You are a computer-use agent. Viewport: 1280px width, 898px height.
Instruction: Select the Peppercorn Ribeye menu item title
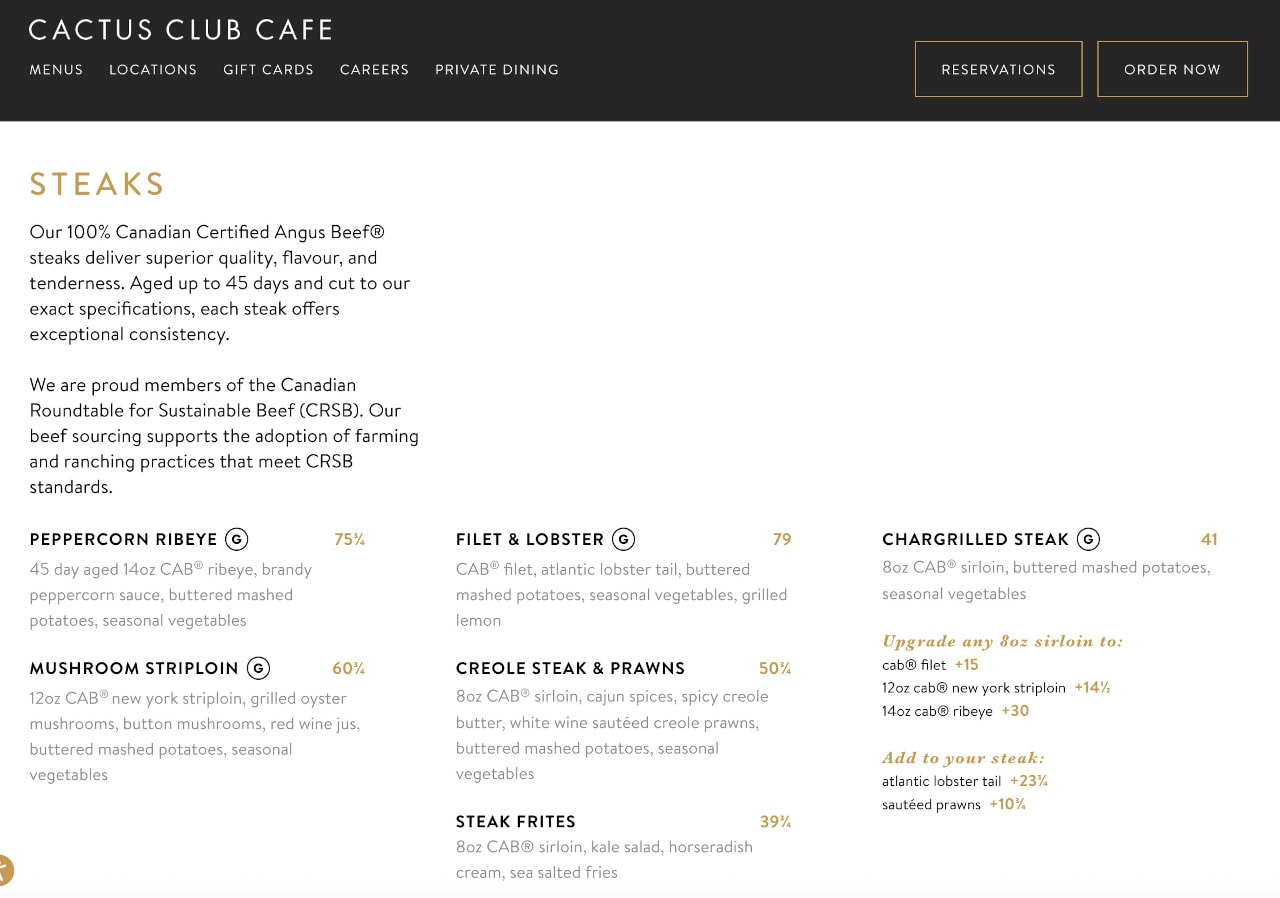pos(124,540)
